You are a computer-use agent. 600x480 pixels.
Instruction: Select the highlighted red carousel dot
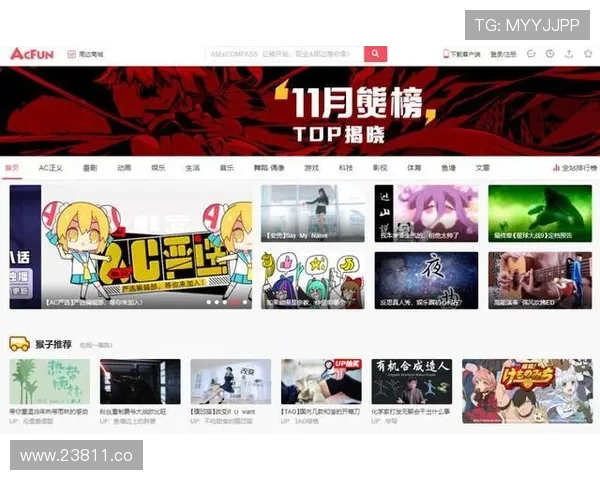tap(235, 302)
